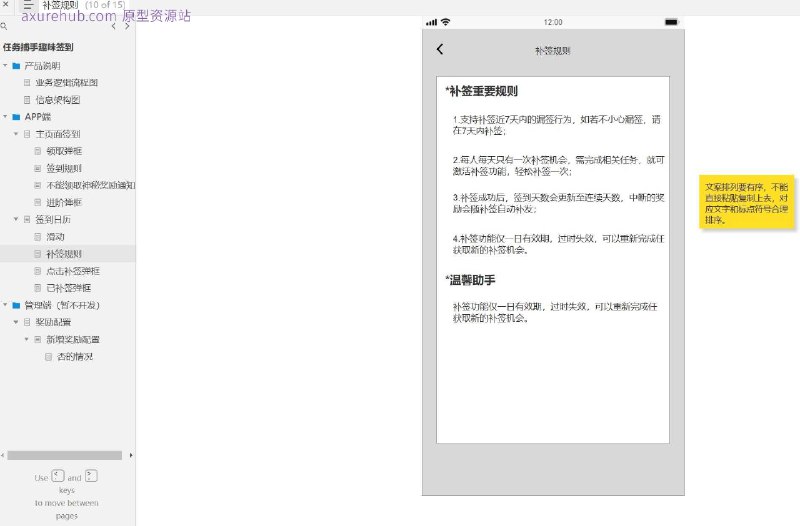Collapse the 主页面签到 tree arrow
800x526 pixels.
[x=16, y=134]
